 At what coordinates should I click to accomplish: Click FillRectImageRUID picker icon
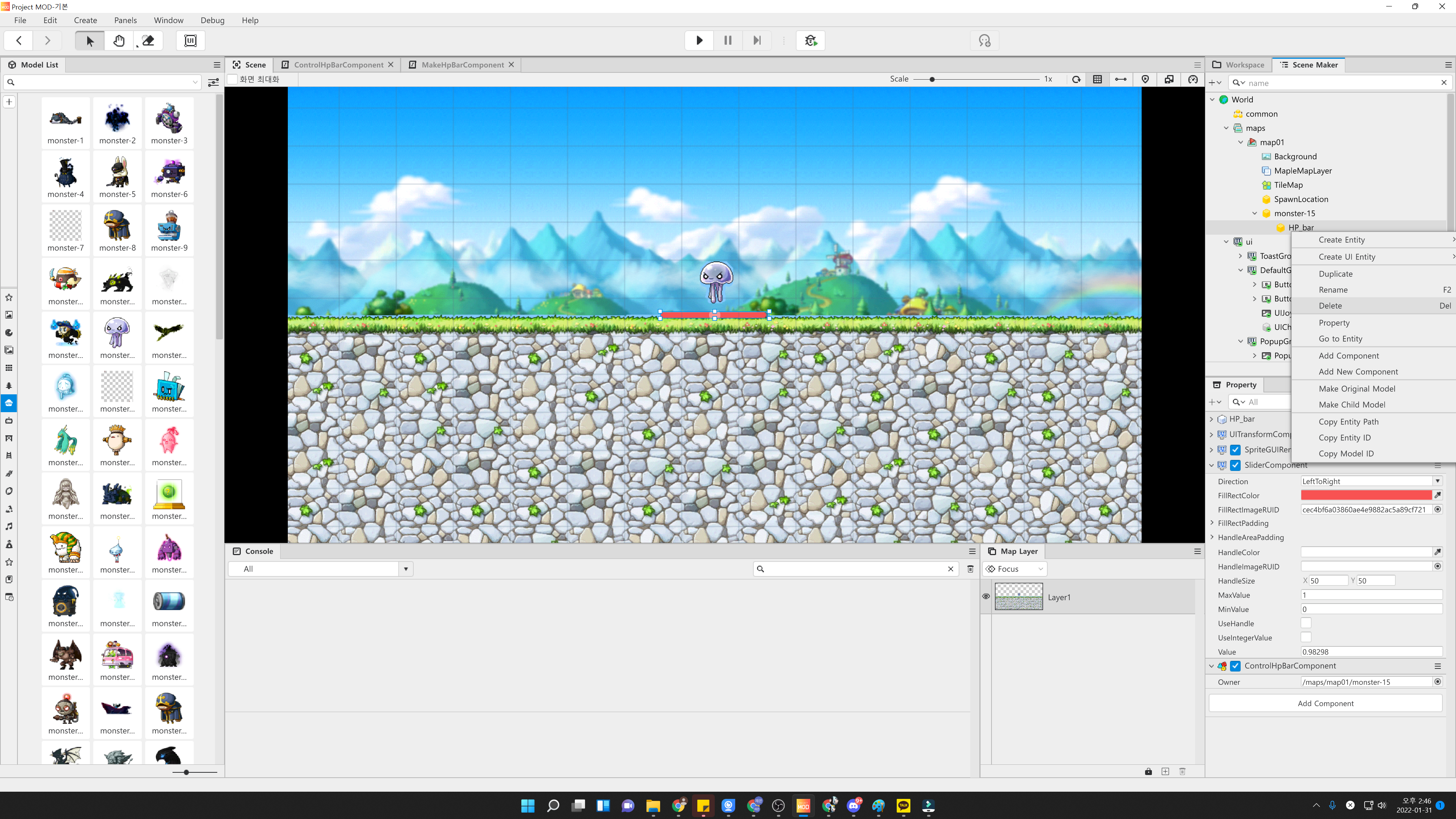point(1438,509)
